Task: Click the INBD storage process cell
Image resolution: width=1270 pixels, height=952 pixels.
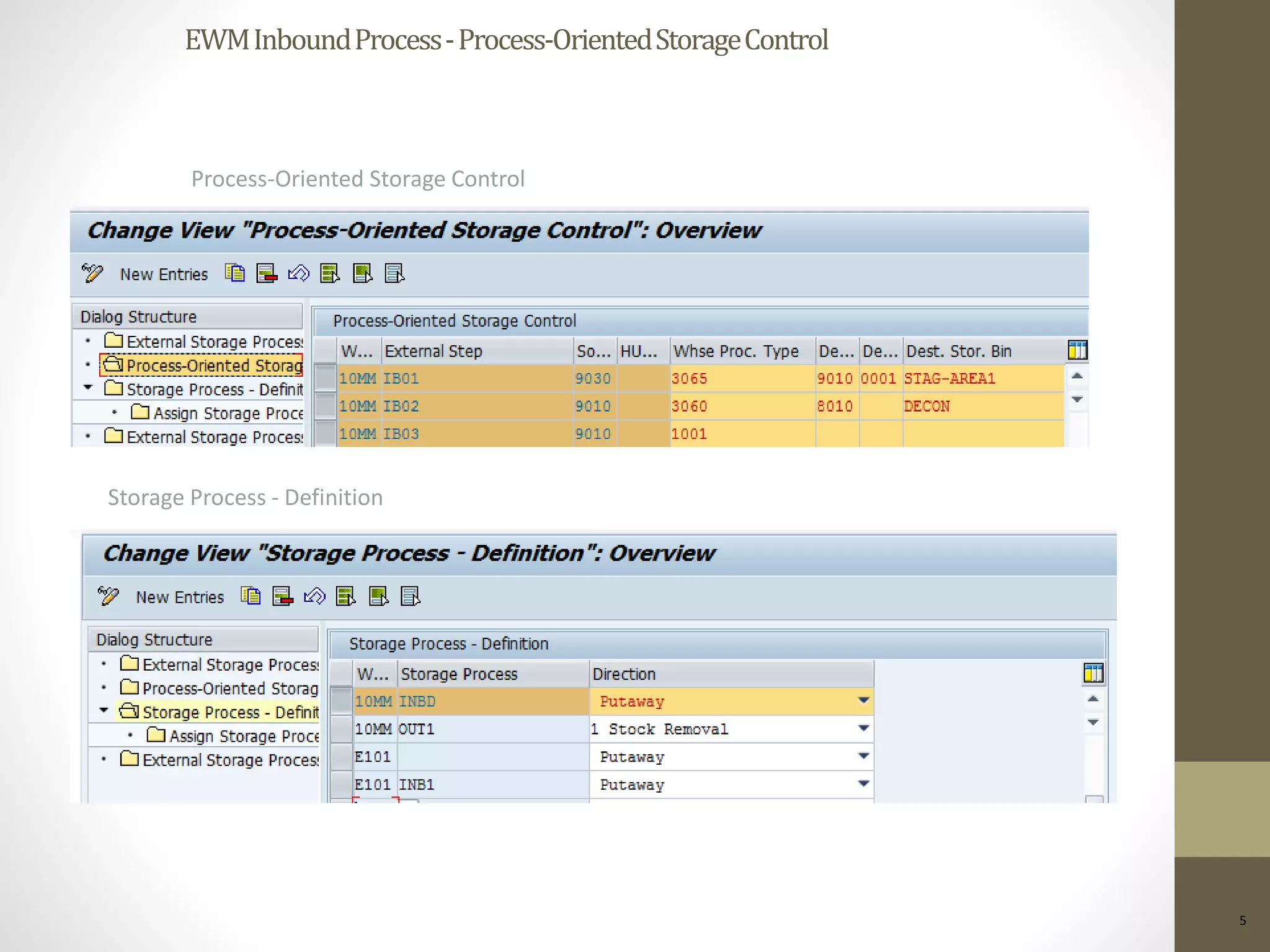Action: [x=492, y=701]
